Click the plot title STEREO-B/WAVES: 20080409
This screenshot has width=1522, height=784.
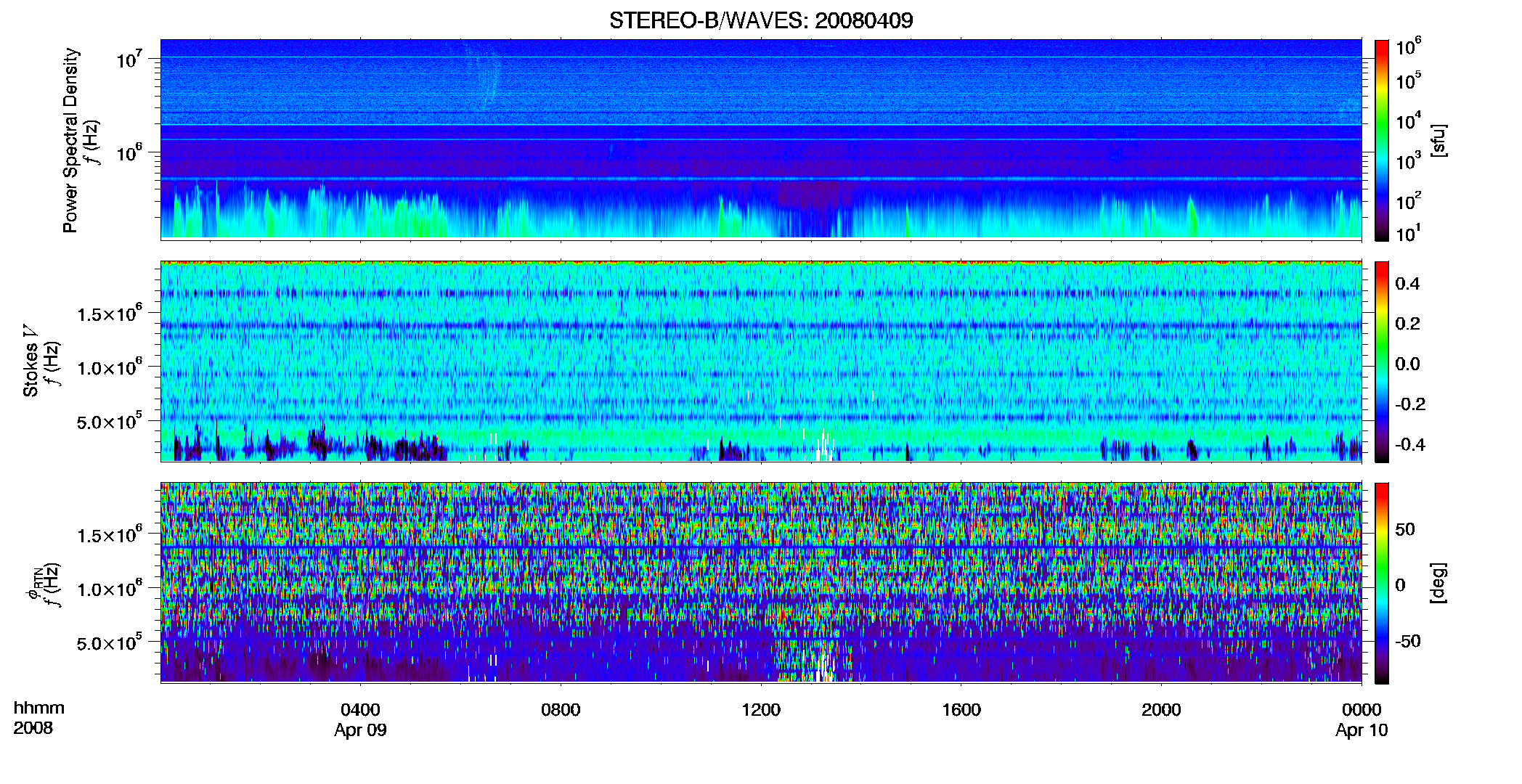click(761, 20)
